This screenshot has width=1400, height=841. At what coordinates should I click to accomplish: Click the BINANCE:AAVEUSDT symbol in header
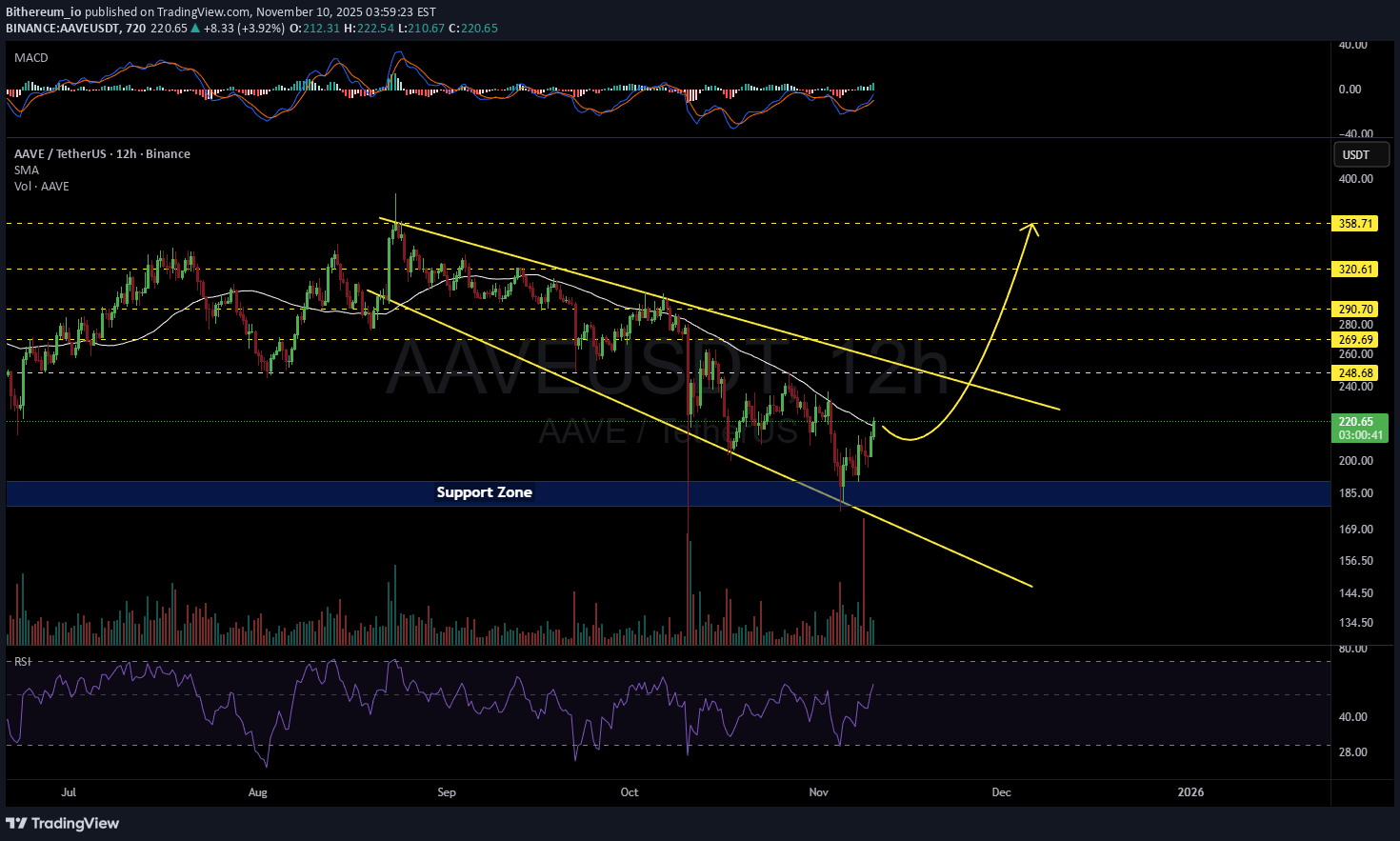pyautogui.click(x=63, y=29)
